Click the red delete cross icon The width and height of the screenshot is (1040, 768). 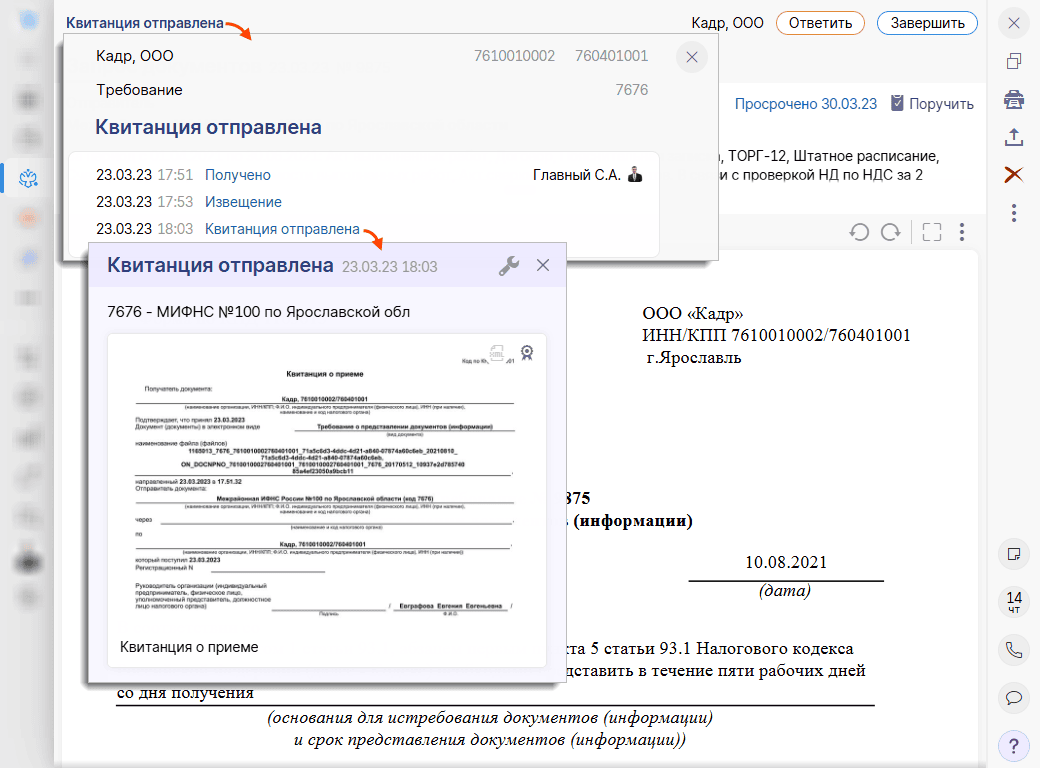coord(1014,174)
